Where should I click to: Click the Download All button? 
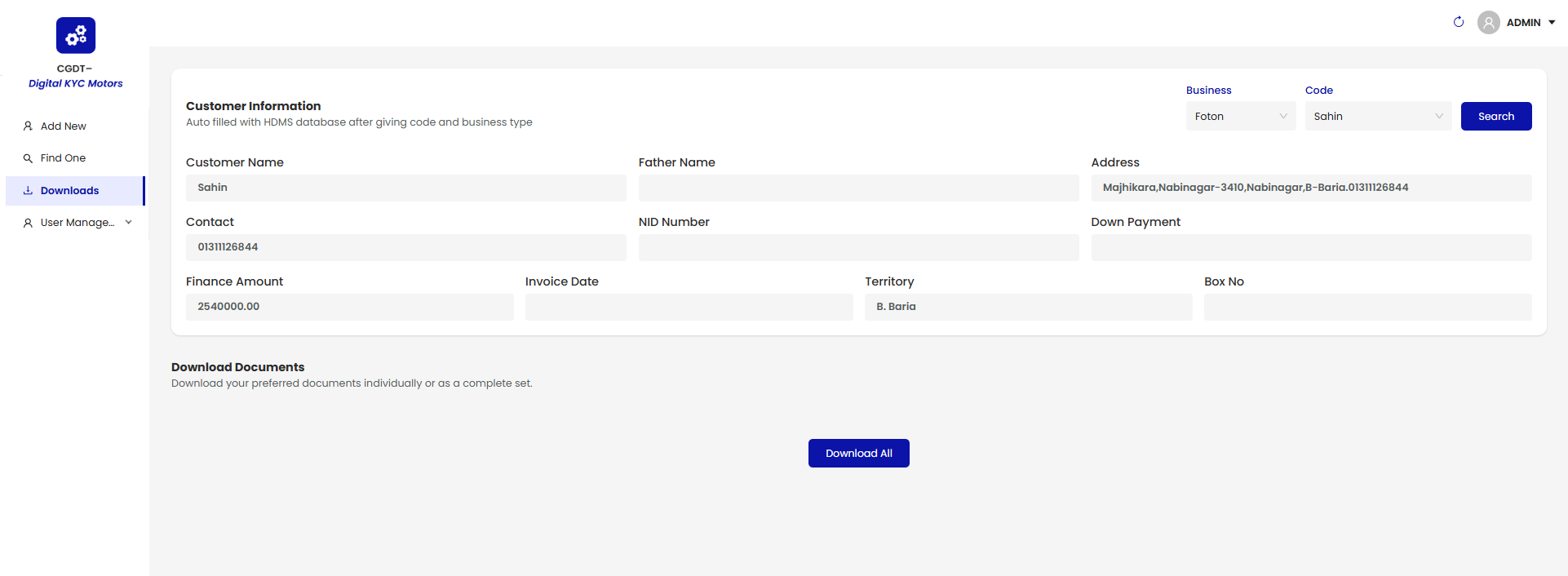pos(858,454)
